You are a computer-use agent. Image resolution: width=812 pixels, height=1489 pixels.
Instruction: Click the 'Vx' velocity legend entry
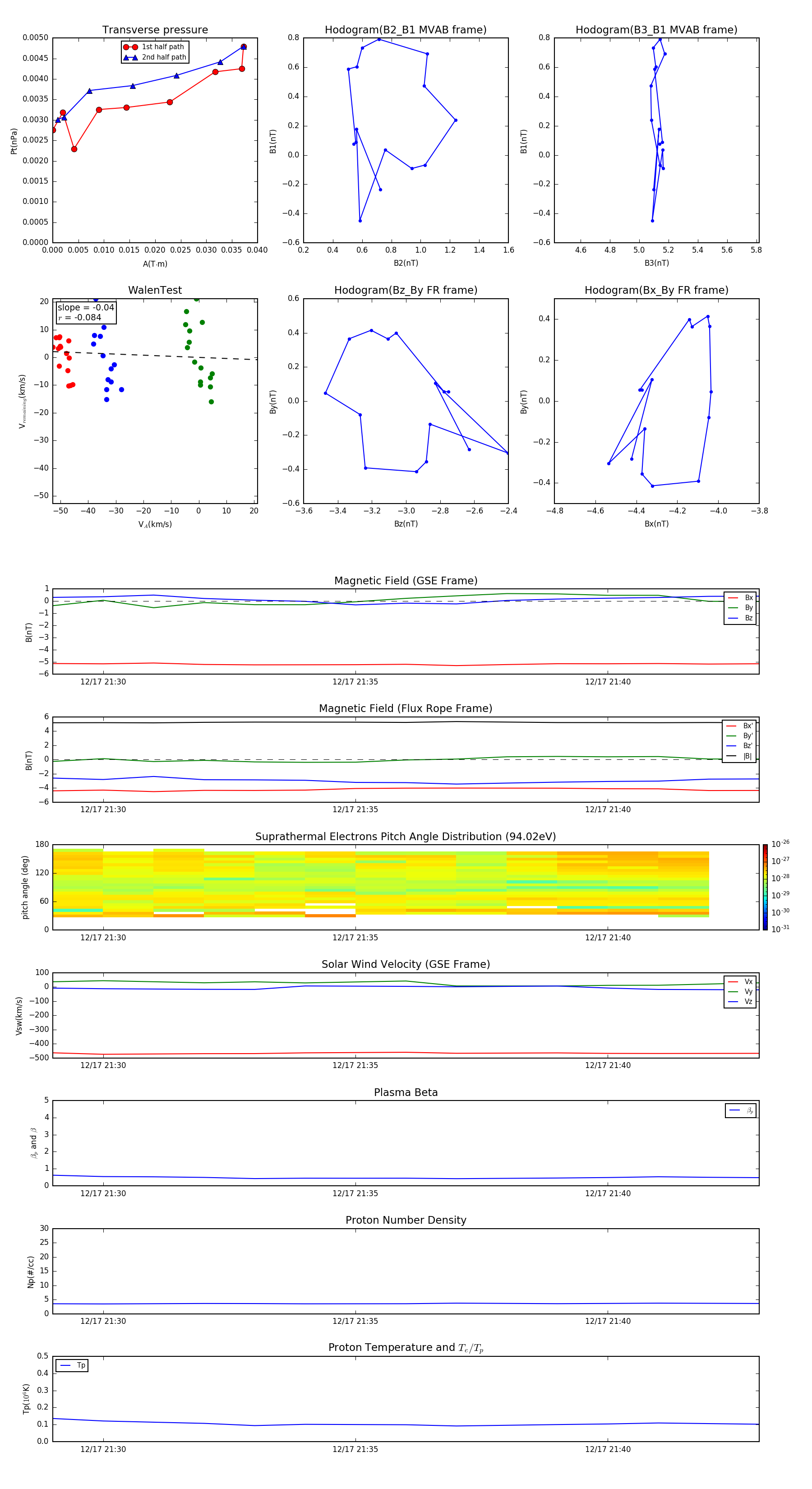[x=741, y=981]
